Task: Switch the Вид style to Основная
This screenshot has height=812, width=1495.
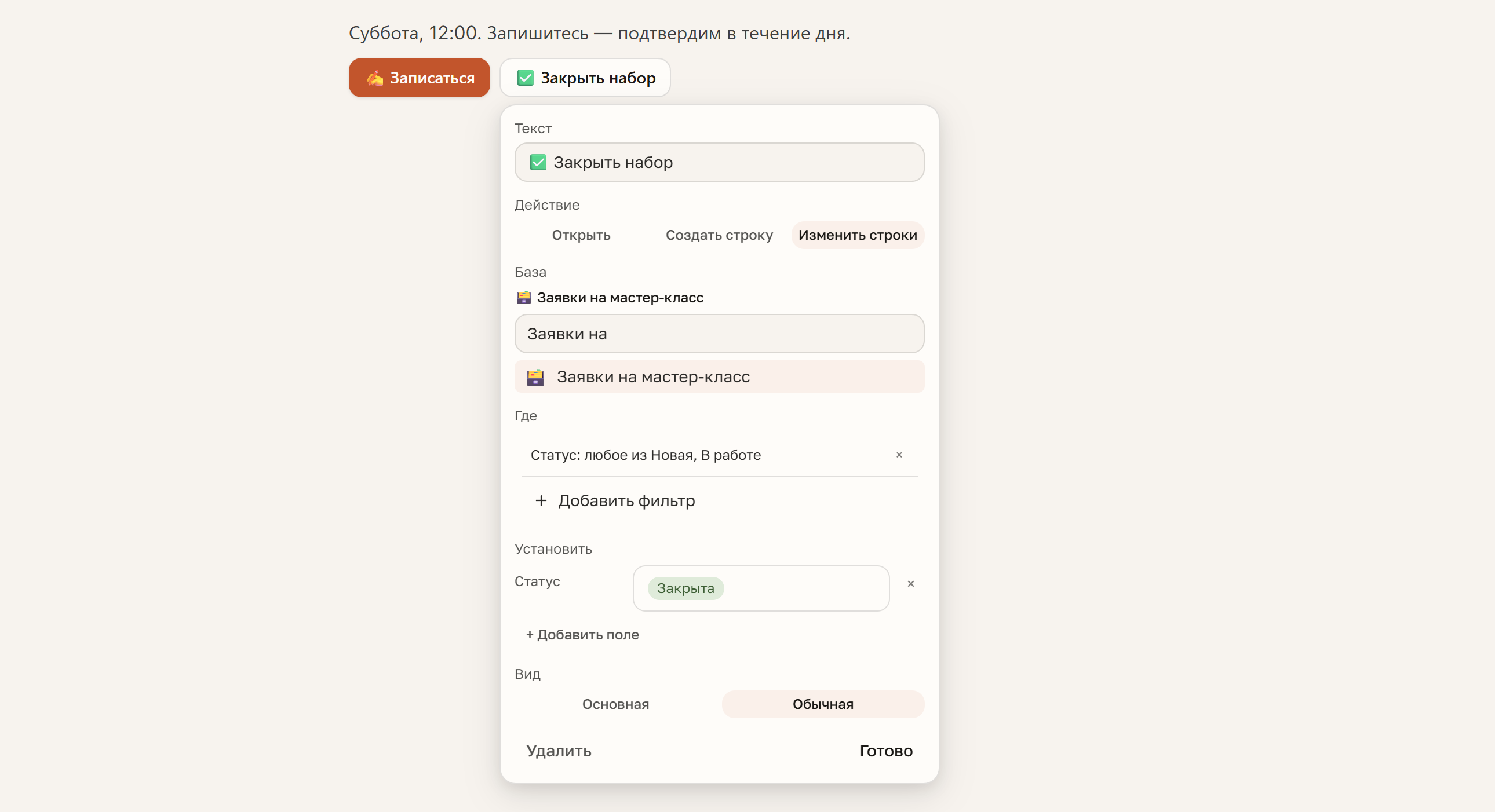Action: point(616,704)
